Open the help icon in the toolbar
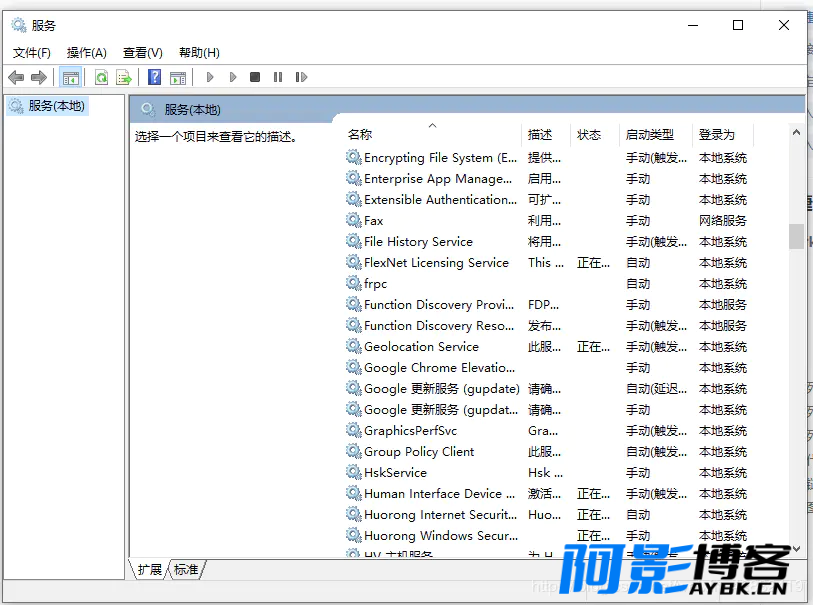The image size is (813, 605). click(155, 77)
